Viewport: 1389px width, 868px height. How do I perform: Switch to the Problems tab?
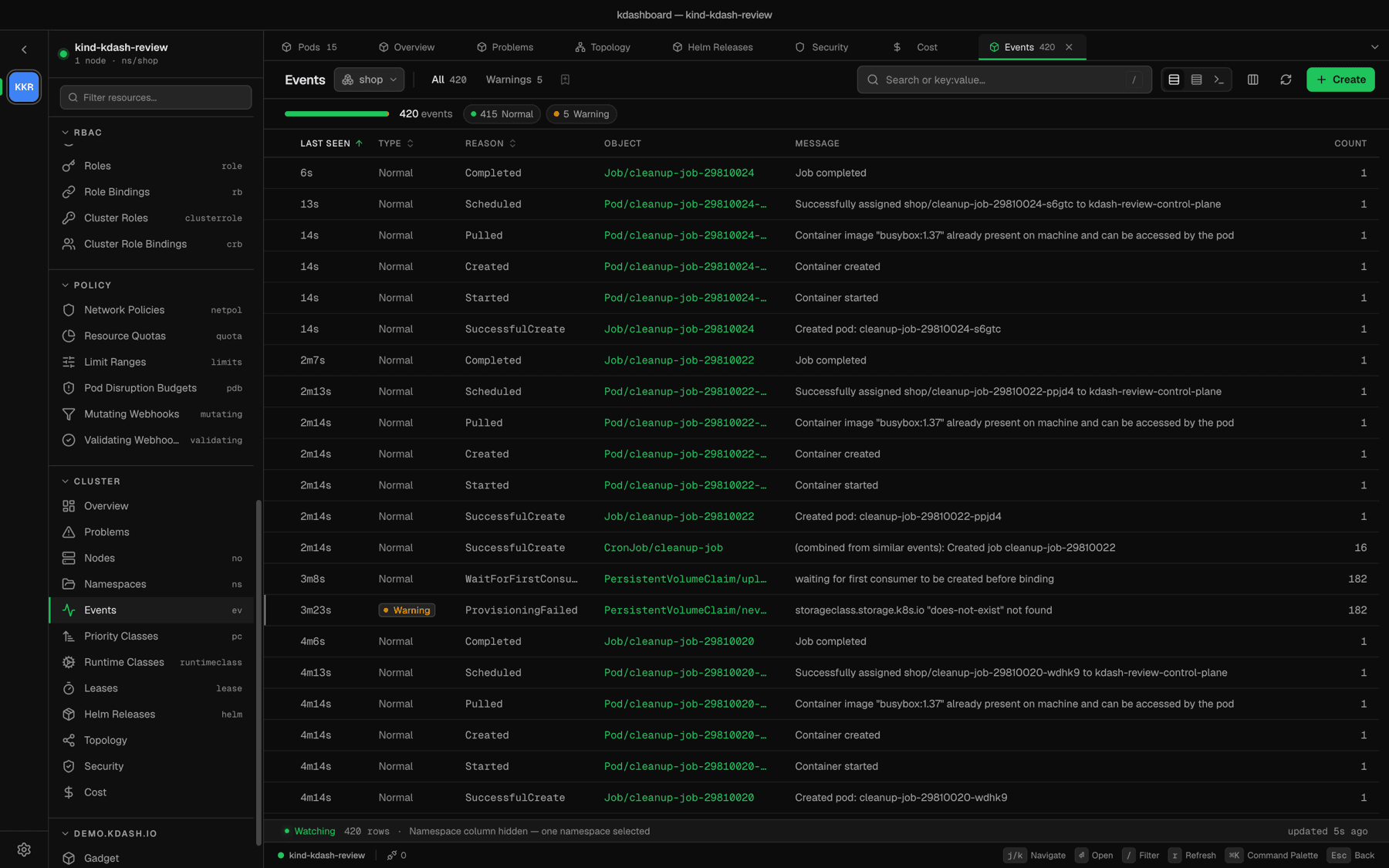(x=505, y=47)
